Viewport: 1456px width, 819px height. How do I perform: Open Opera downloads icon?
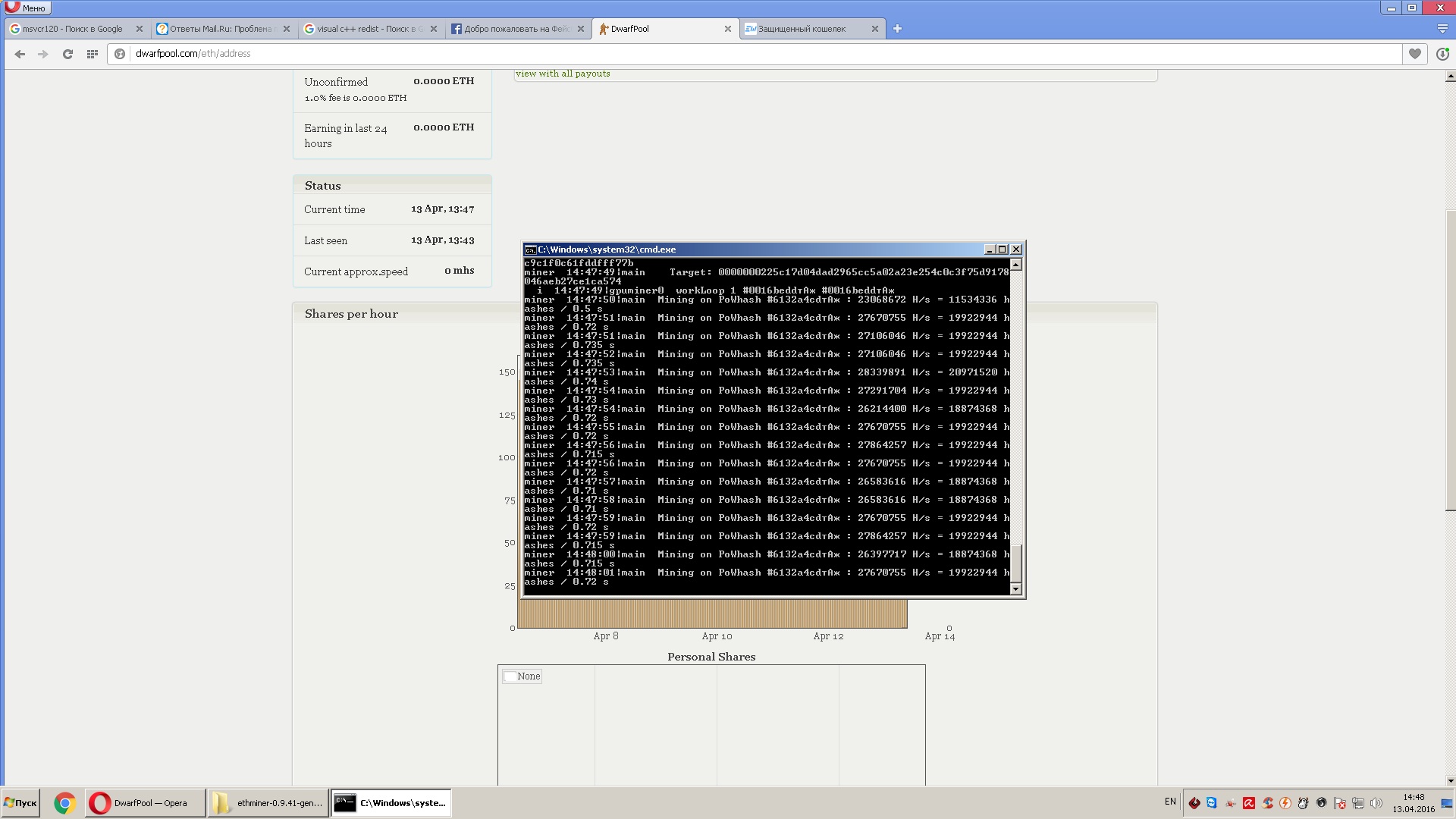click(1442, 54)
